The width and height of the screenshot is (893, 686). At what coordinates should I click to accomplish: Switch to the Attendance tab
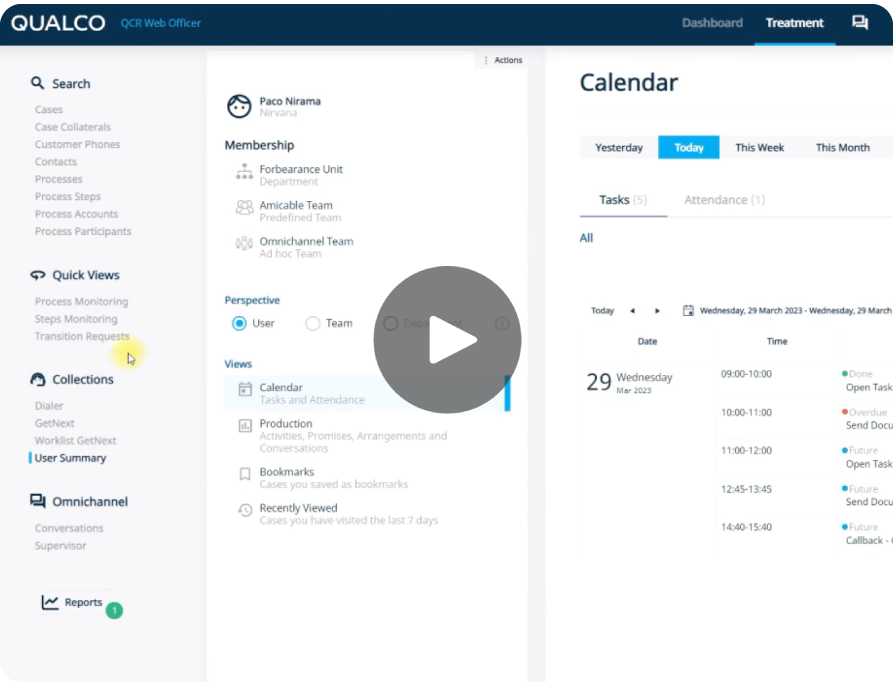pos(723,199)
